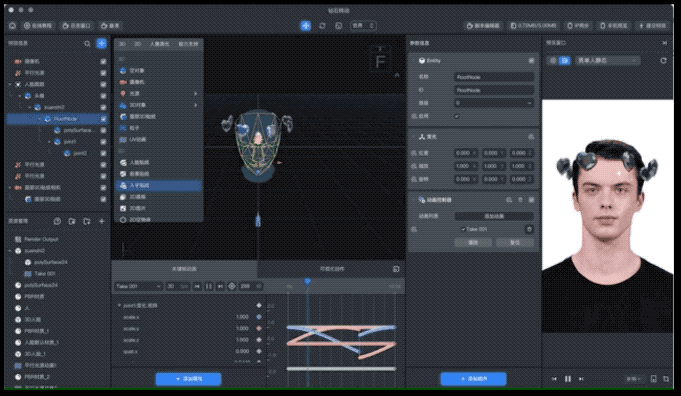Select the rotate tool icon in toolbar
Screen dimensions: 681x396
322,26
